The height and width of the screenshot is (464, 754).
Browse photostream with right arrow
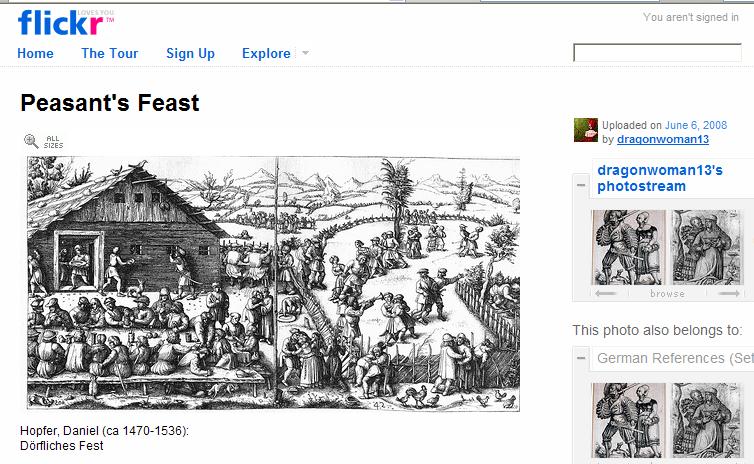(729, 293)
